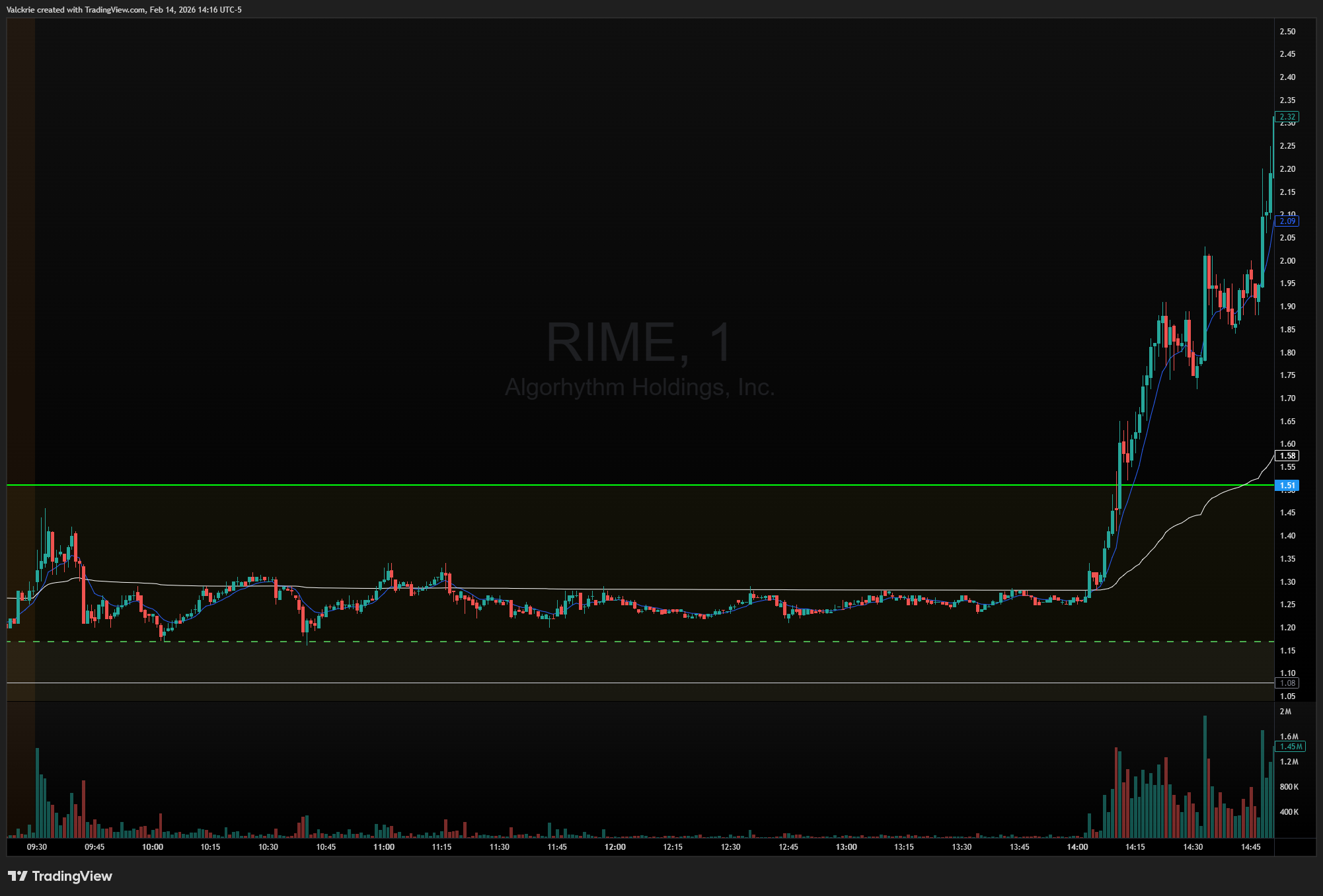Click the 2.32 current price tag
This screenshot has height=896, width=1323.
tap(1287, 117)
